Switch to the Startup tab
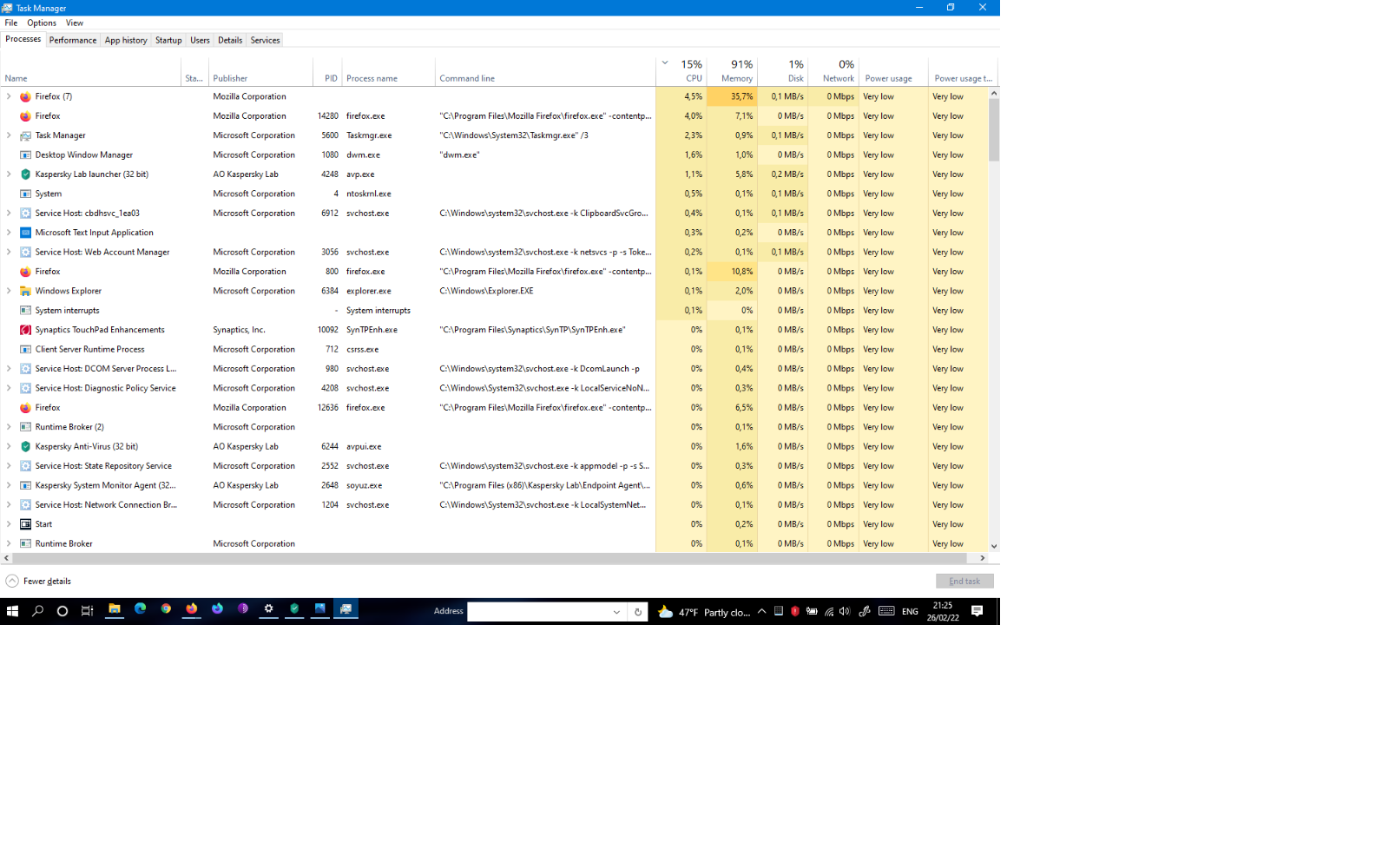The height and width of the screenshot is (868, 1389). (168, 40)
